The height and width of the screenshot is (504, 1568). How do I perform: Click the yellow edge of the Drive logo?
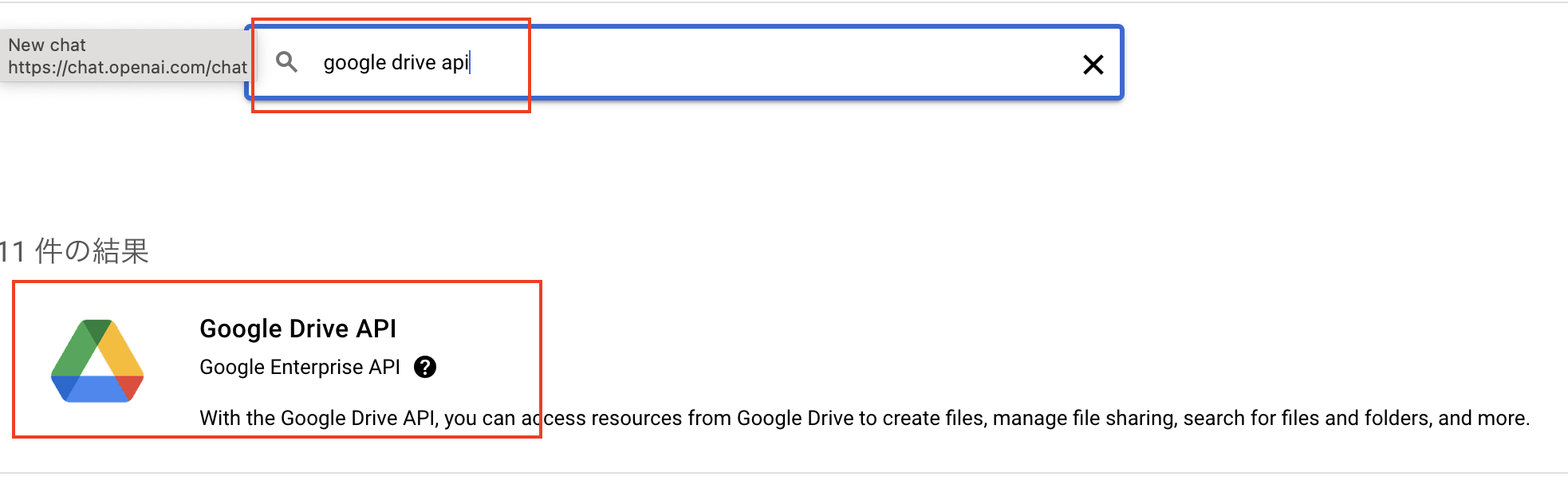[x=121, y=349]
